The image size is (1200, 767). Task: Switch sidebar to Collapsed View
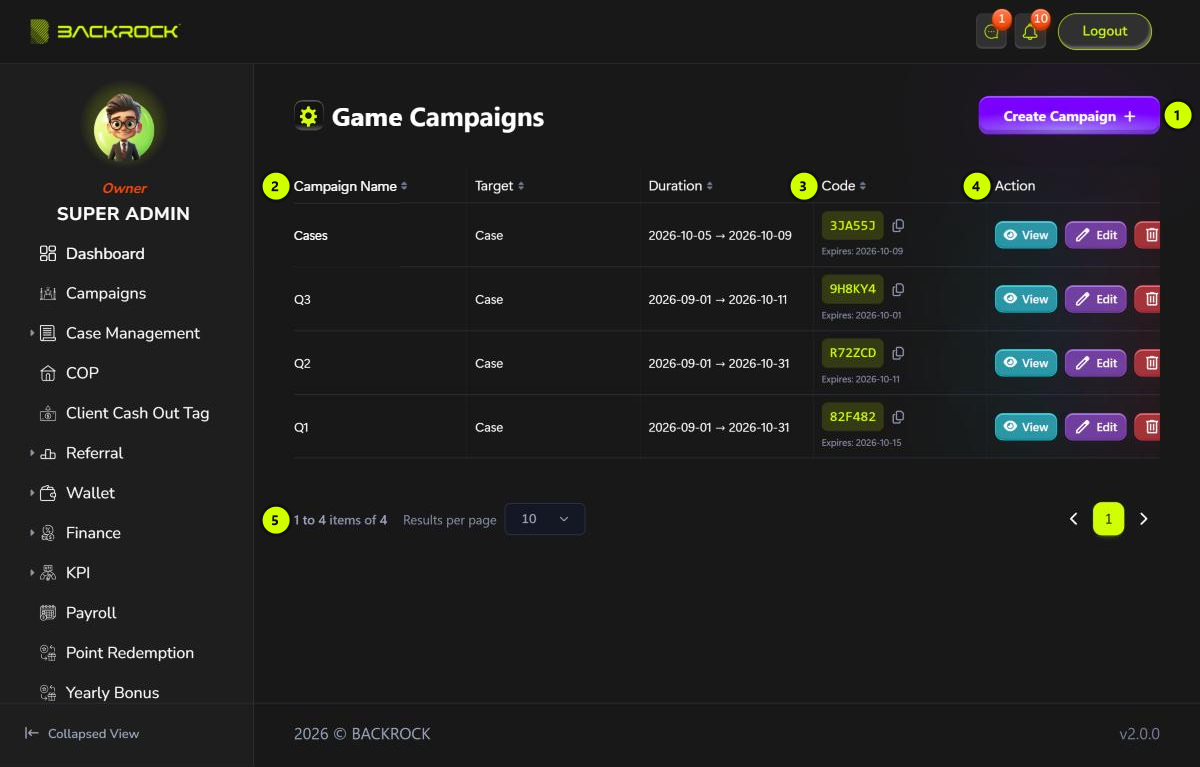[82, 734]
